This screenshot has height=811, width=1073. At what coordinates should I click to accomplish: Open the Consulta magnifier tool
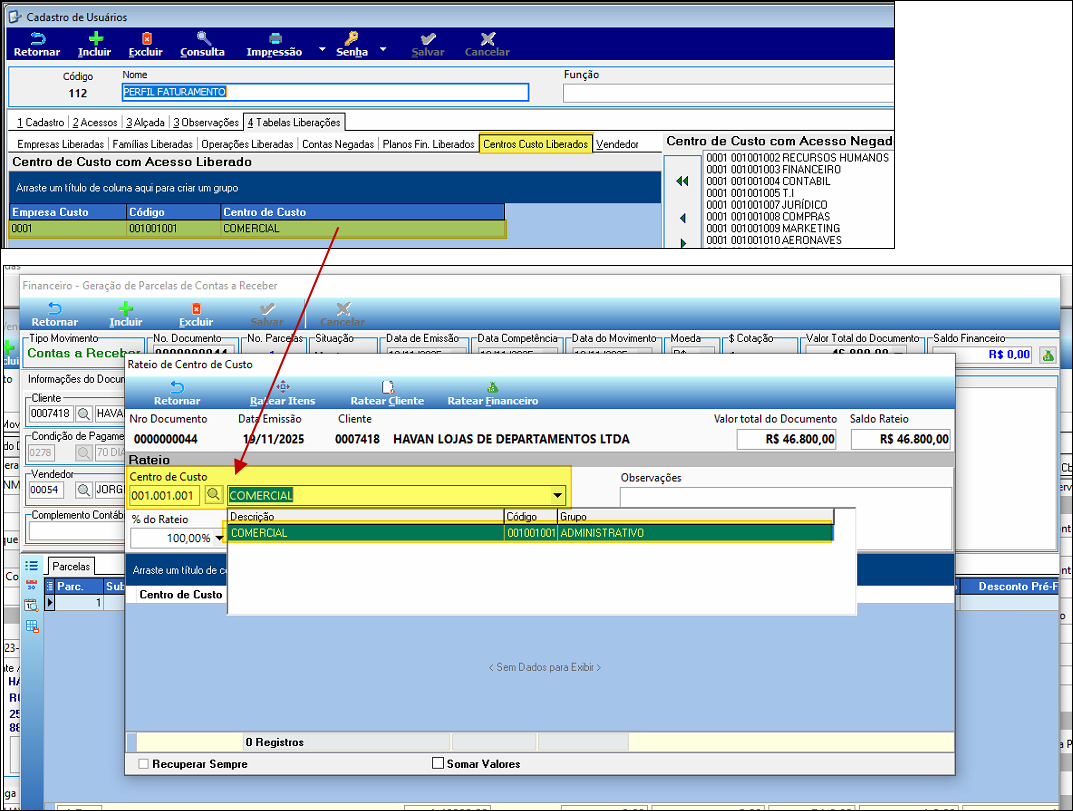(202, 44)
